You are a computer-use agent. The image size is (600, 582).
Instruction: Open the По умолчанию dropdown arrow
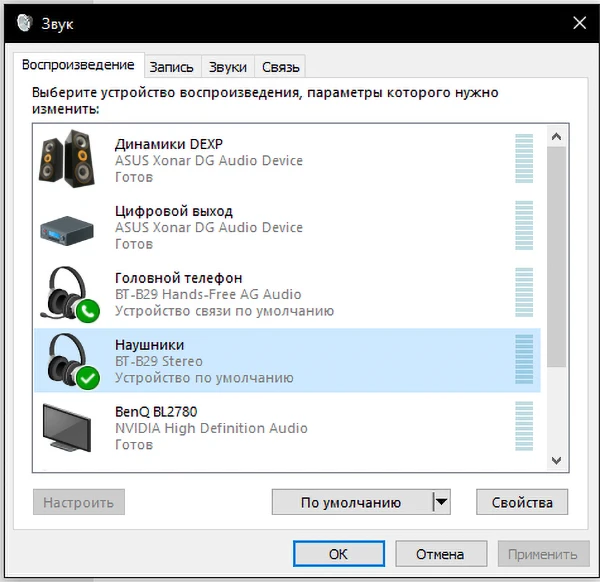[442, 502]
